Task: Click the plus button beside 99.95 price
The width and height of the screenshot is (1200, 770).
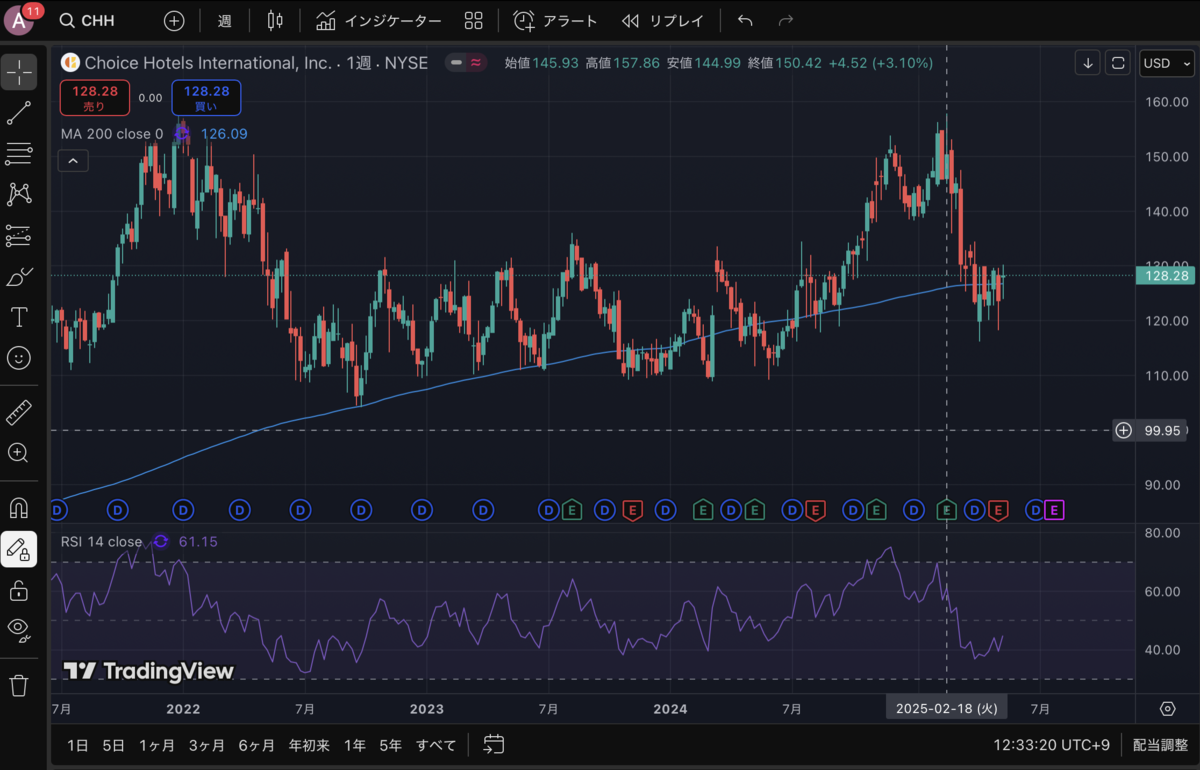Action: (1124, 431)
